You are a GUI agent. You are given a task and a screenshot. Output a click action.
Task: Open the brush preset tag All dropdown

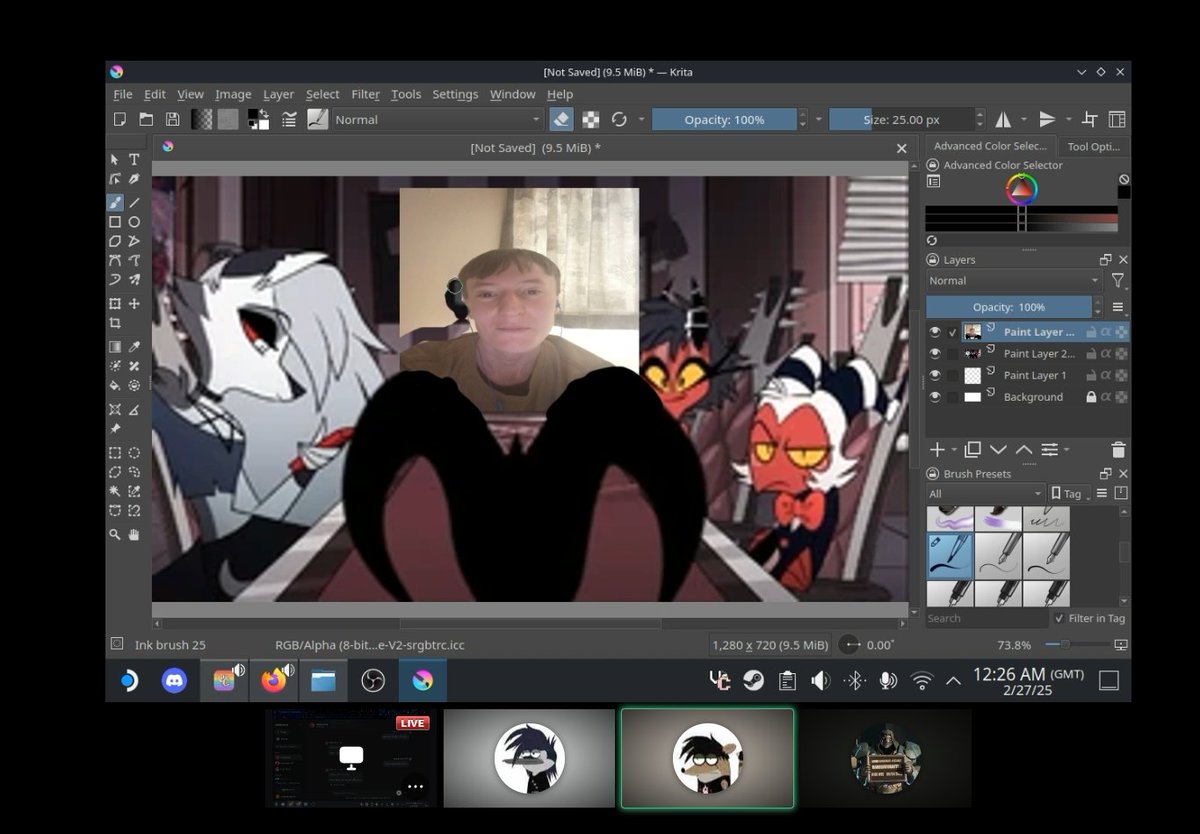click(985, 493)
